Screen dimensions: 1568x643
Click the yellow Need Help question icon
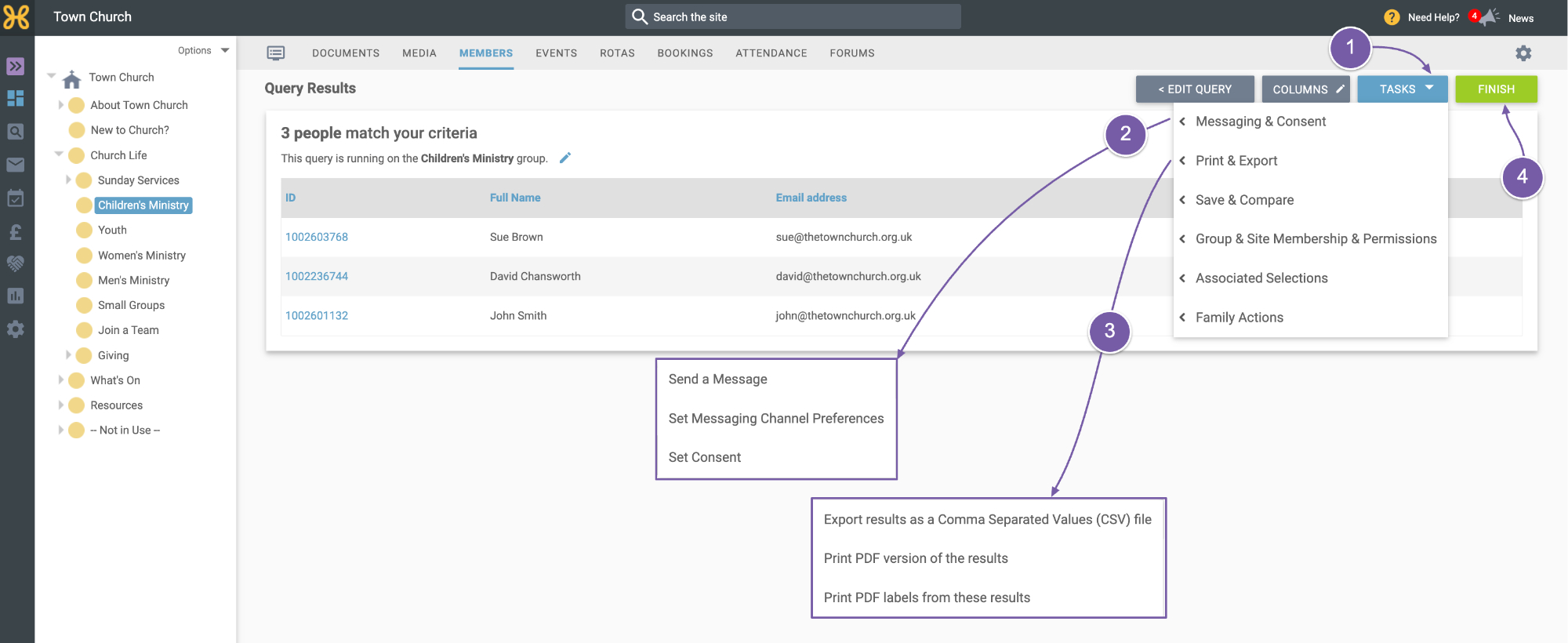point(1392,17)
